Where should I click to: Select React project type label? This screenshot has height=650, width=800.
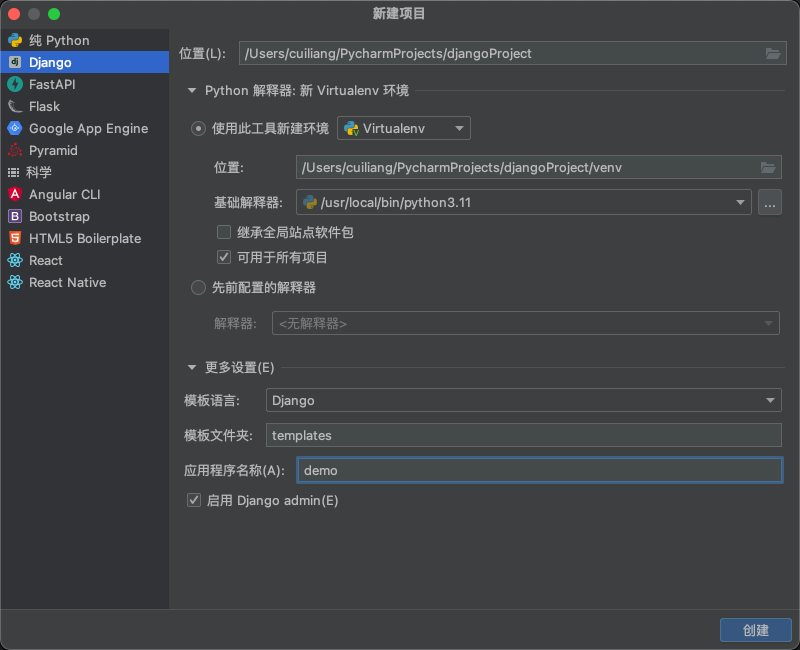[46, 260]
